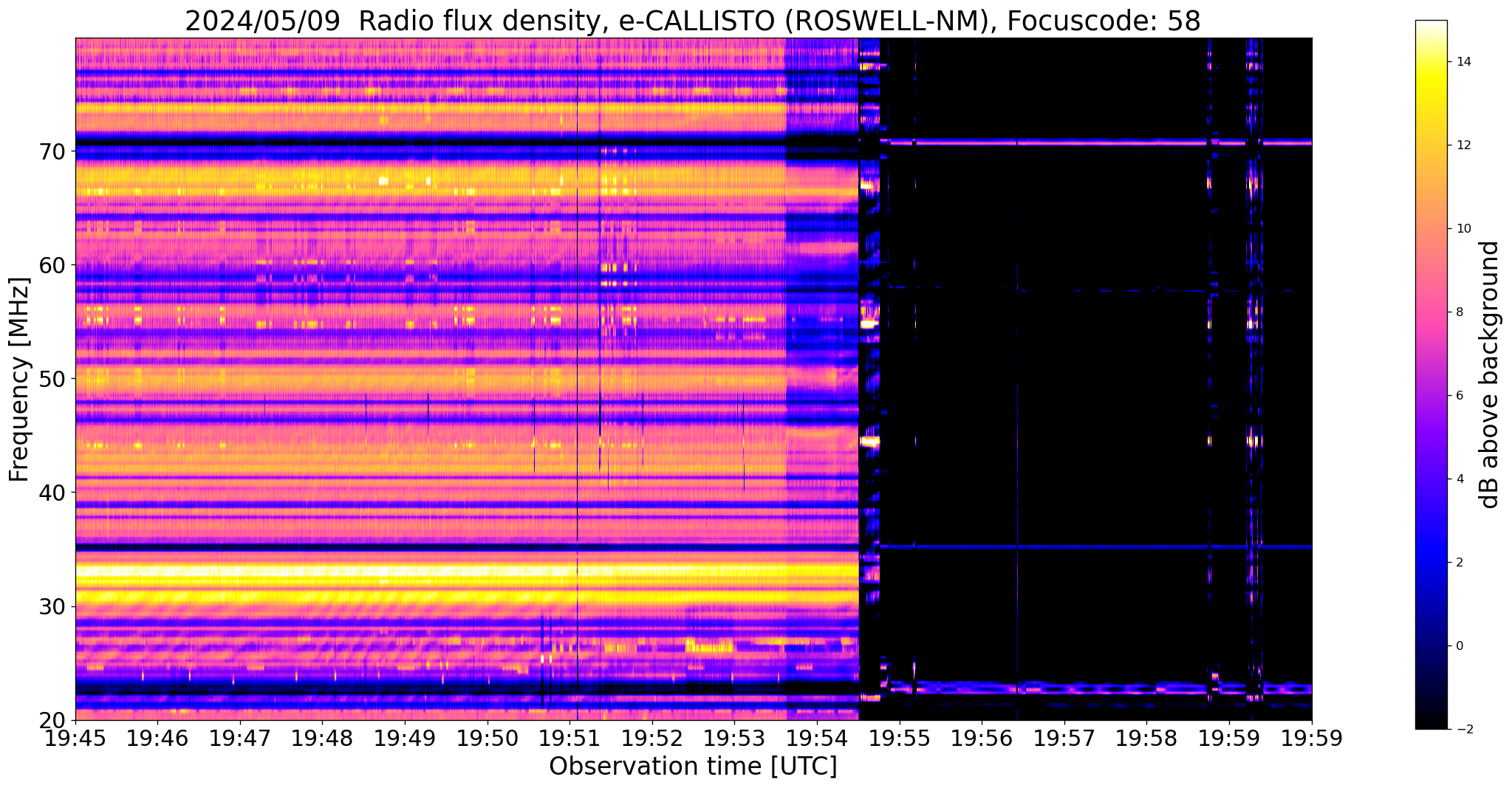This screenshot has width=1512, height=788.
Task: Click the bright yellow-white band near 33 MHz
Action: coord(465,571)
